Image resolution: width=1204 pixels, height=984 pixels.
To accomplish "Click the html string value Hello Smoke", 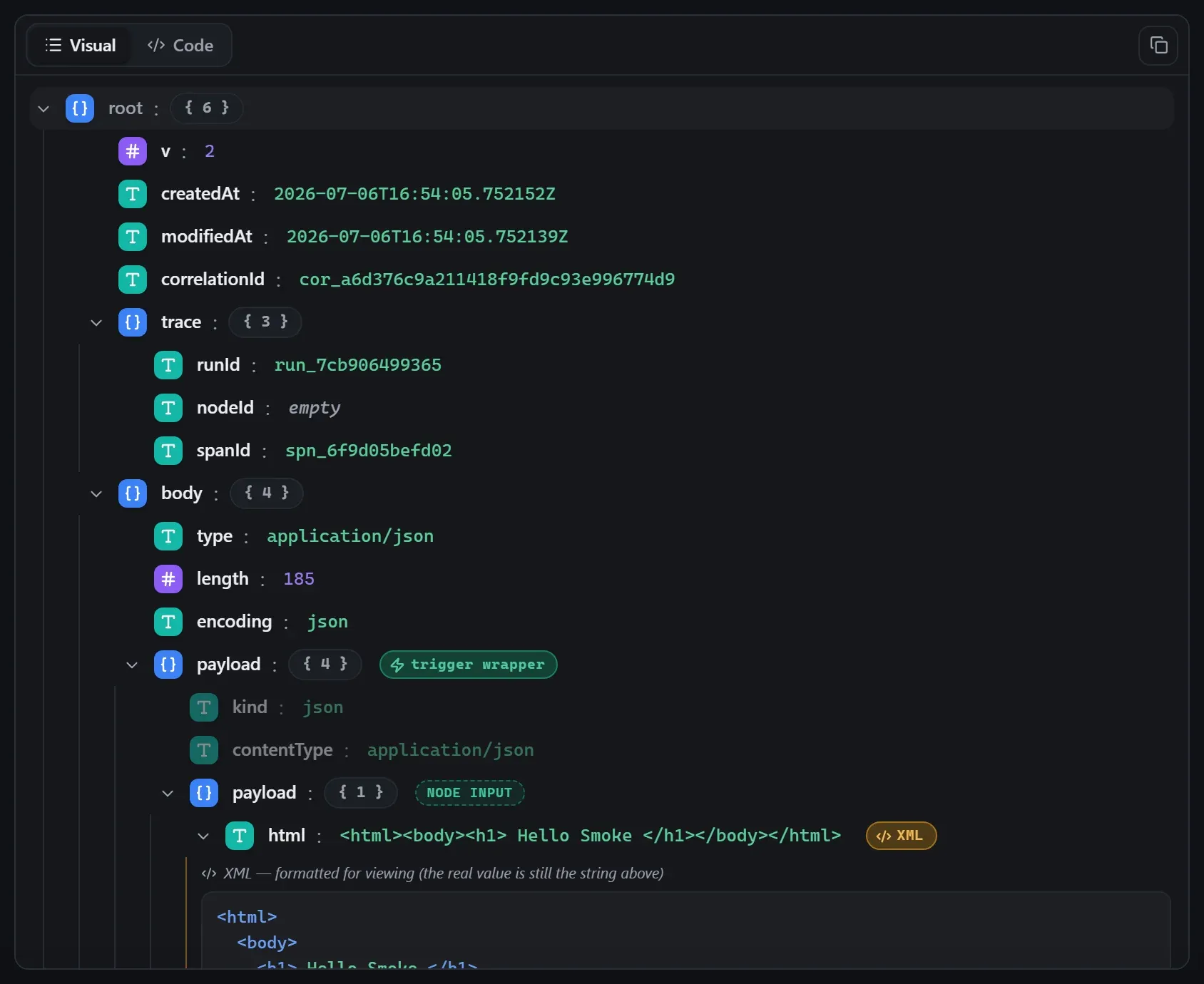I will [x=591, y=836].
